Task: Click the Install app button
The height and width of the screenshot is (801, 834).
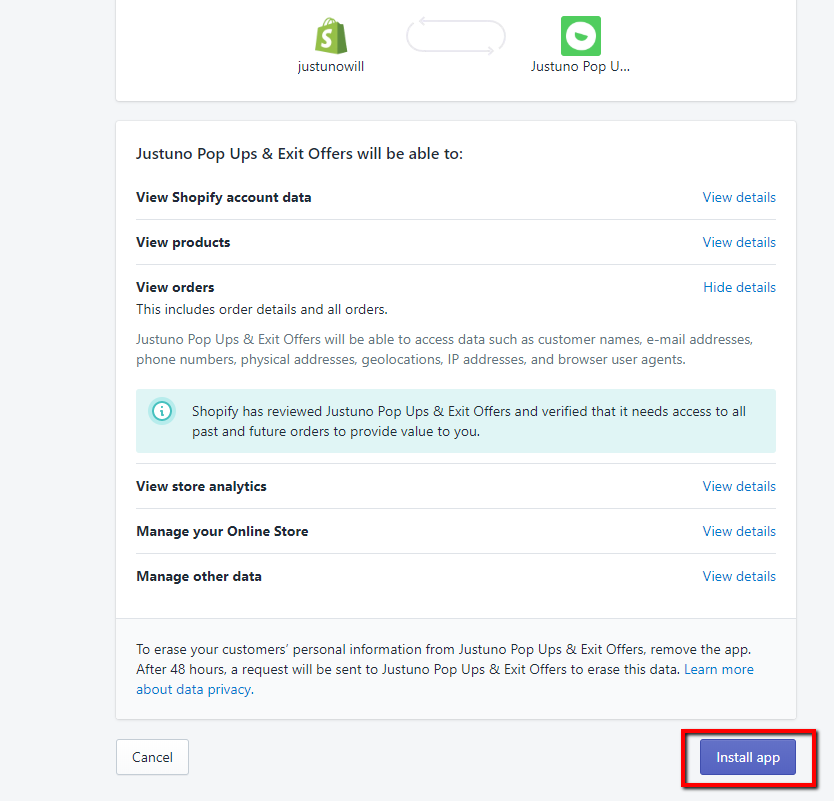Action: point(747,757)
